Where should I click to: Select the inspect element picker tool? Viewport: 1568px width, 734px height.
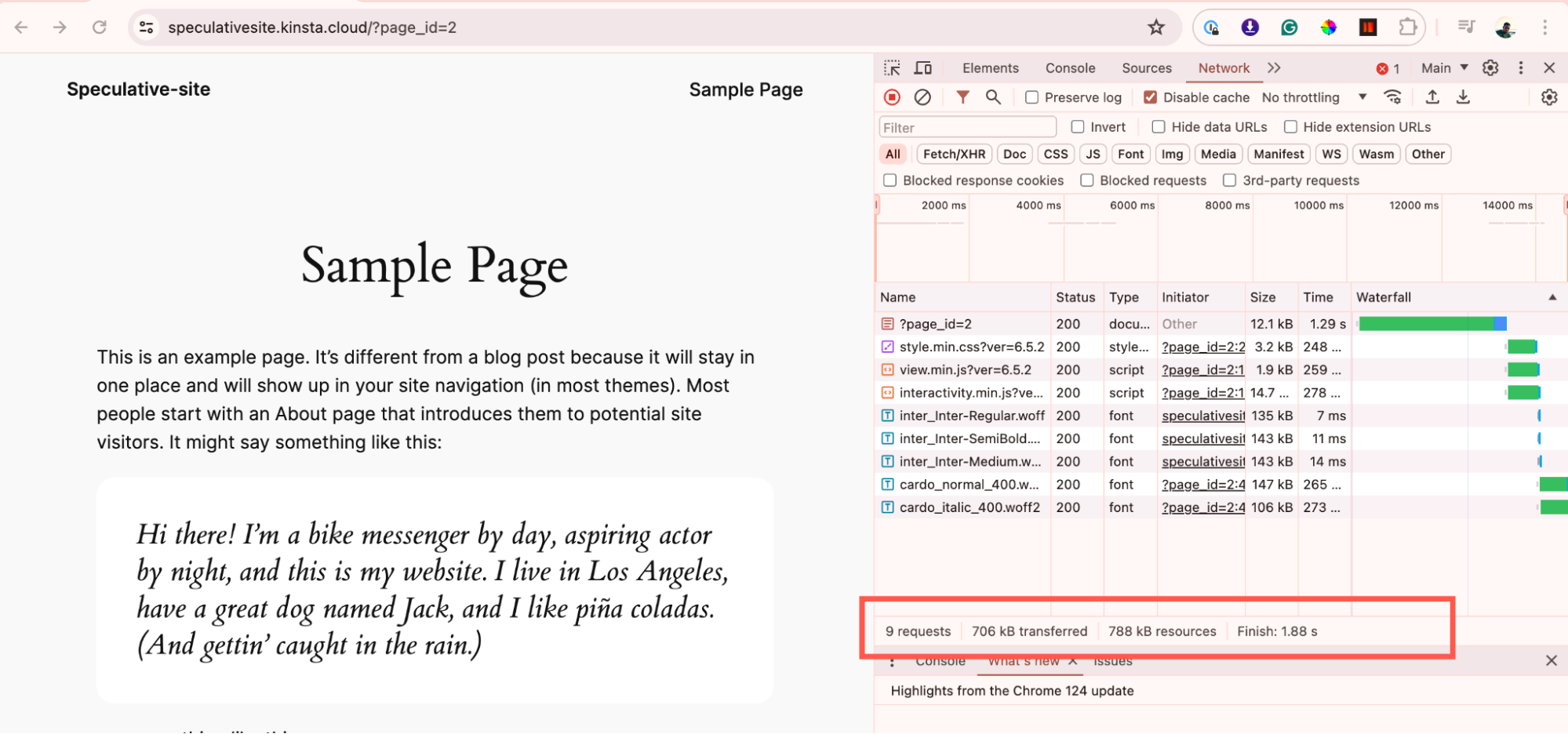(891, 67)
